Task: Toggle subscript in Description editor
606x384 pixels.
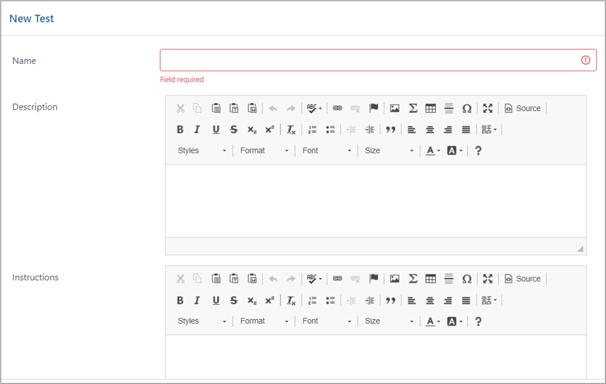Action: pyautogui.click(x=252, y=129)
